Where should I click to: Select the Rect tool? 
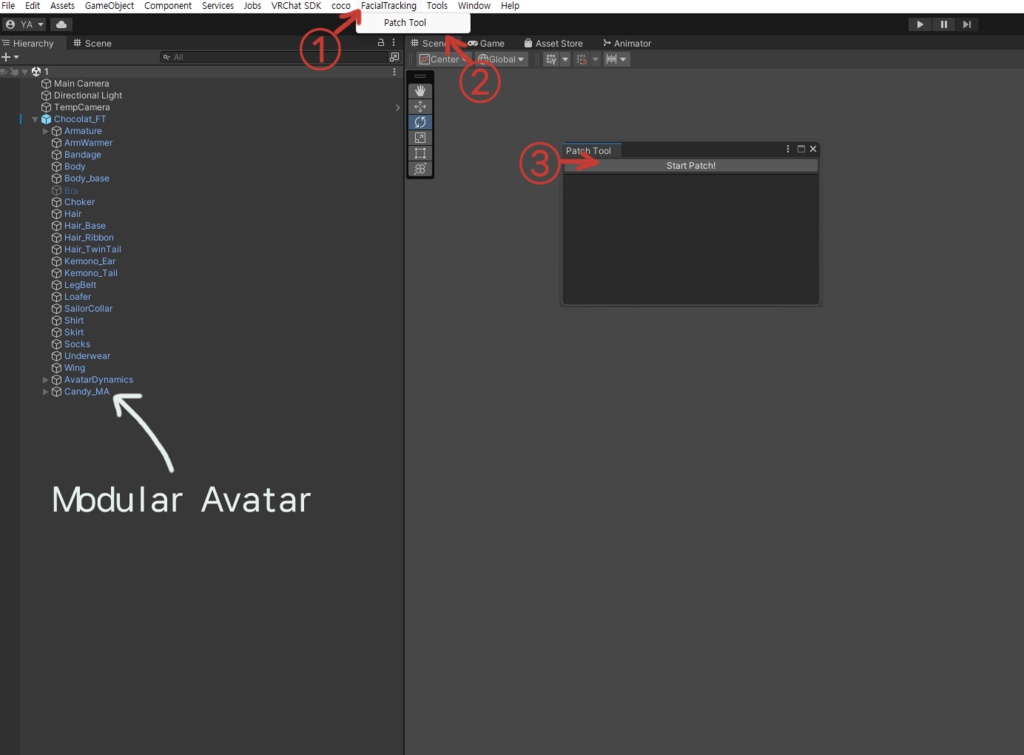pos(420,153)
